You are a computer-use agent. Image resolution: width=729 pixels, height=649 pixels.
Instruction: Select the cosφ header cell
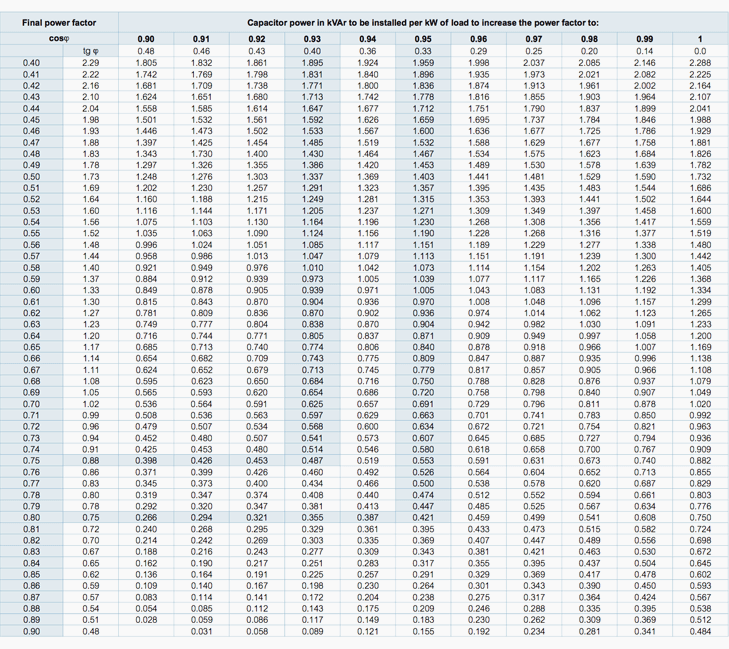point(59,39)
